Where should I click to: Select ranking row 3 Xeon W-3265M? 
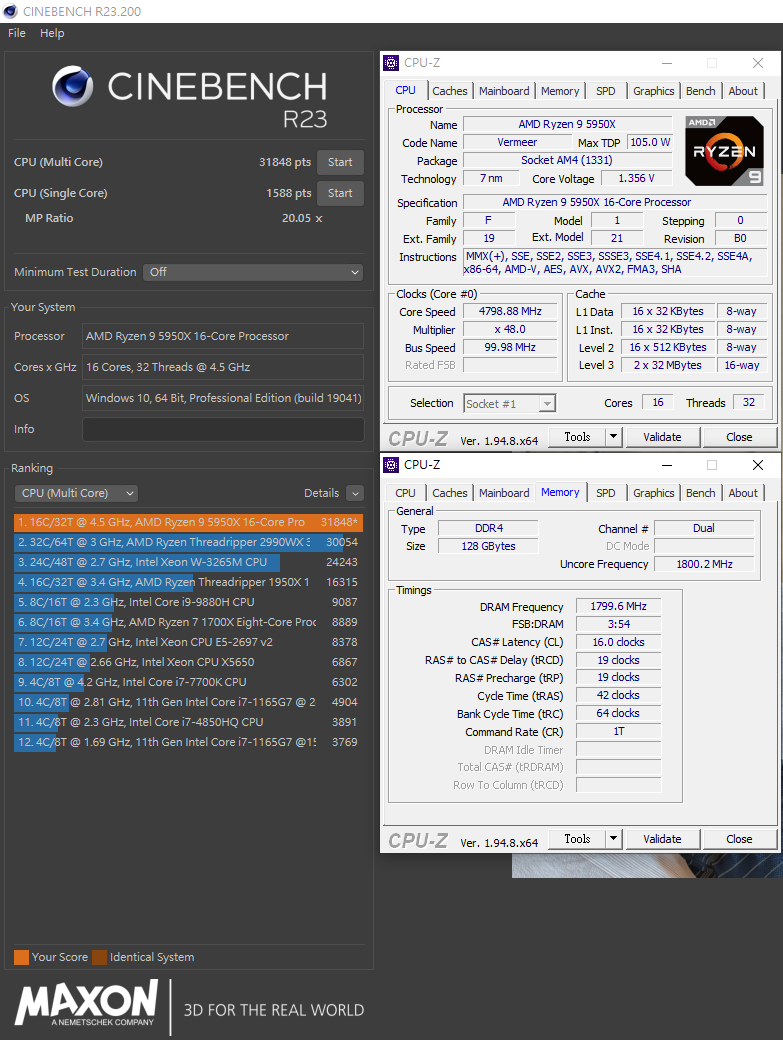pos(188,562)
